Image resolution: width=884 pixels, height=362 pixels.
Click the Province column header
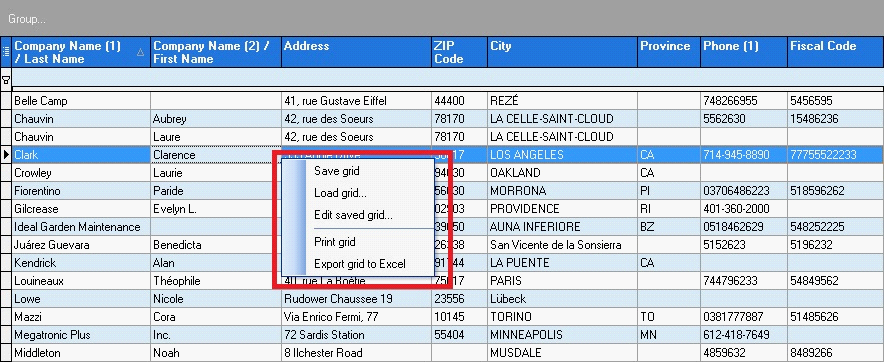pyautogui.click(x=669, y=52)
